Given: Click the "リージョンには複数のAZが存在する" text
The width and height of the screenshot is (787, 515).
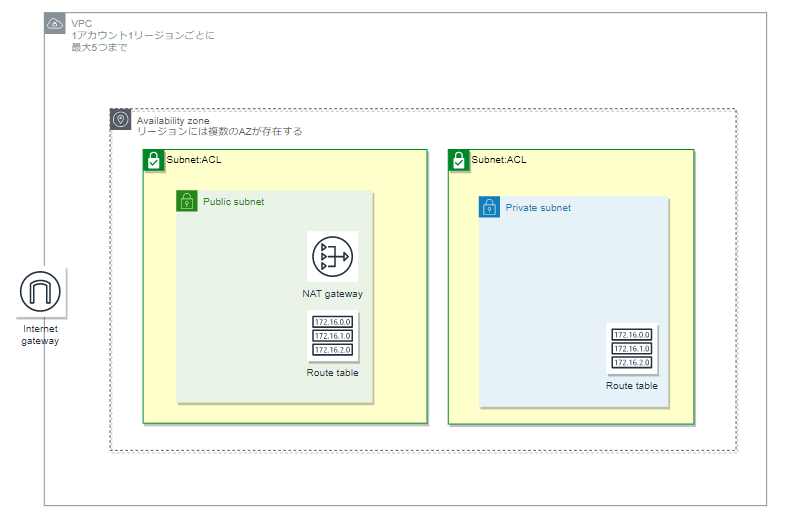Looking at the screenshot, I should 219,132.
